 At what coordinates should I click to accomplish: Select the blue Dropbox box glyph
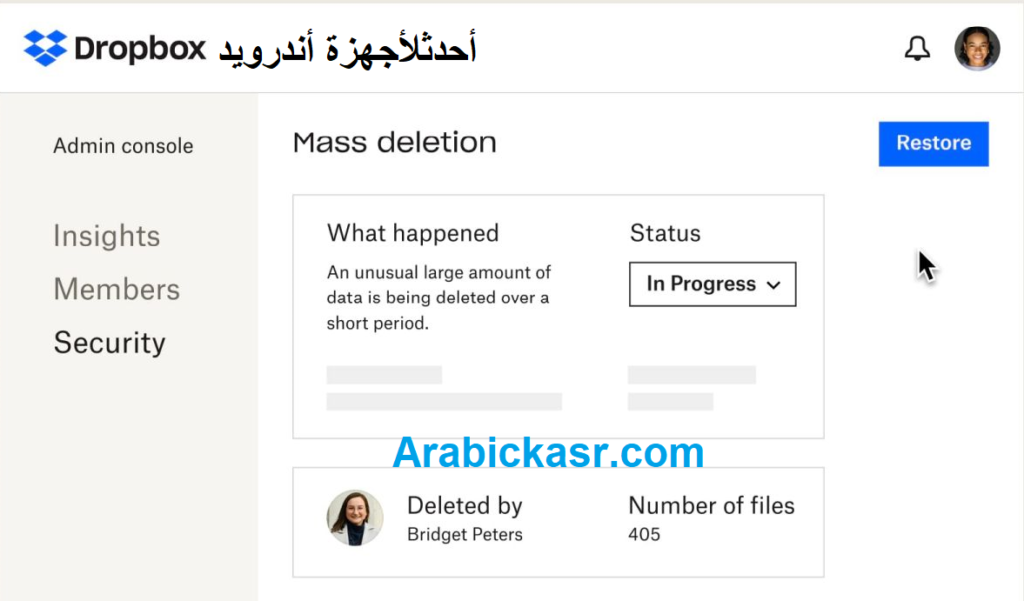pos(47,46)
